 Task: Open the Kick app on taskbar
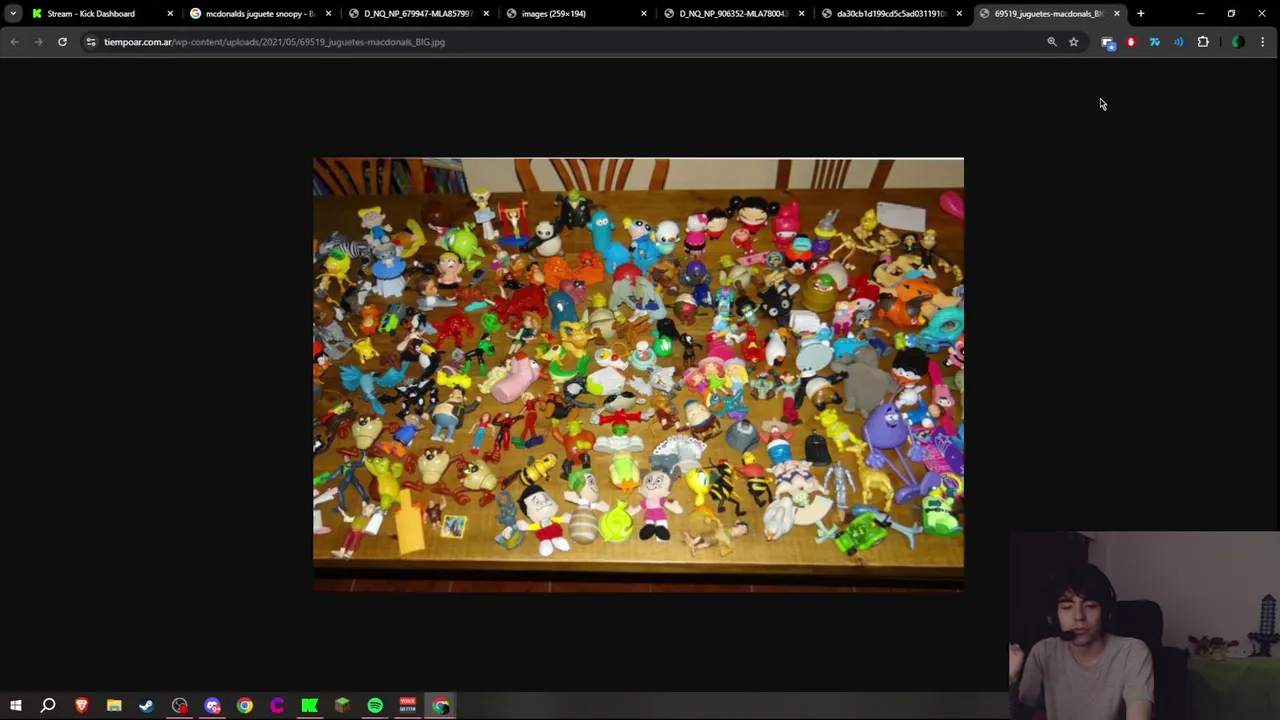click(x=310, y=706)
